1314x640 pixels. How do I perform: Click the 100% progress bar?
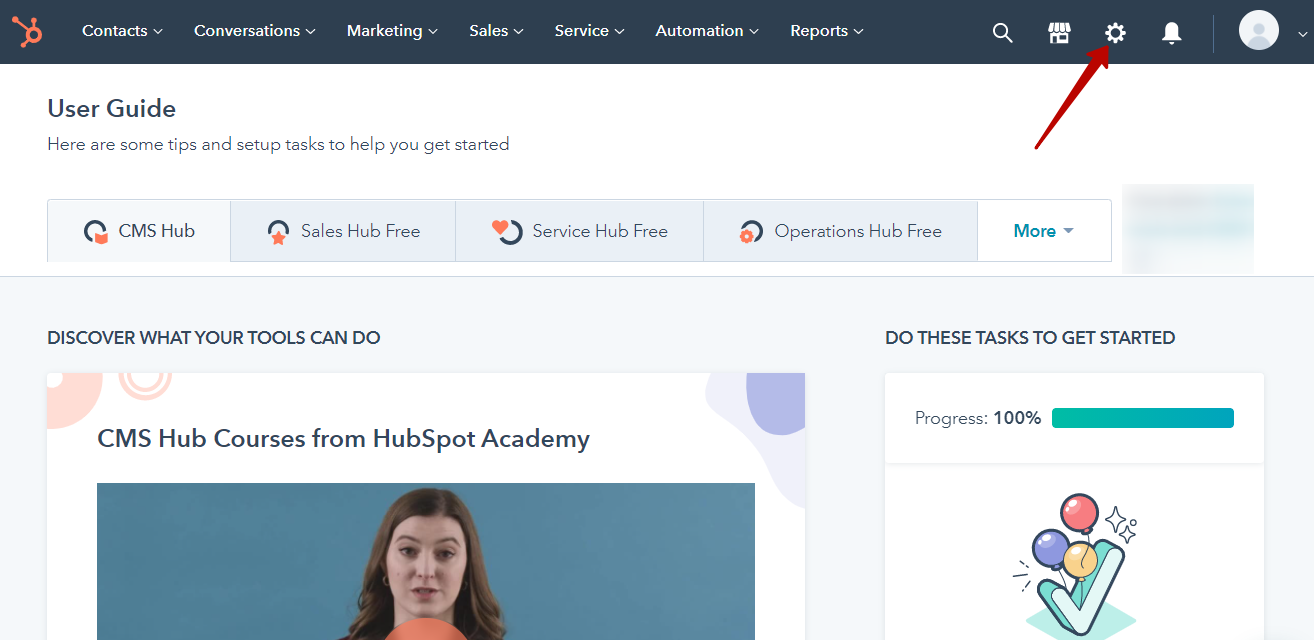[1143, 418]
